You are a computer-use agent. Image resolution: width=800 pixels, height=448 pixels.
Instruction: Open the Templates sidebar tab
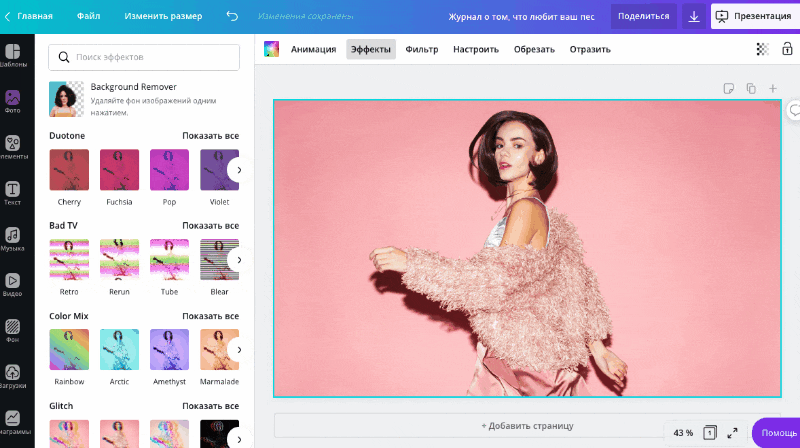[x=13, y=56]
